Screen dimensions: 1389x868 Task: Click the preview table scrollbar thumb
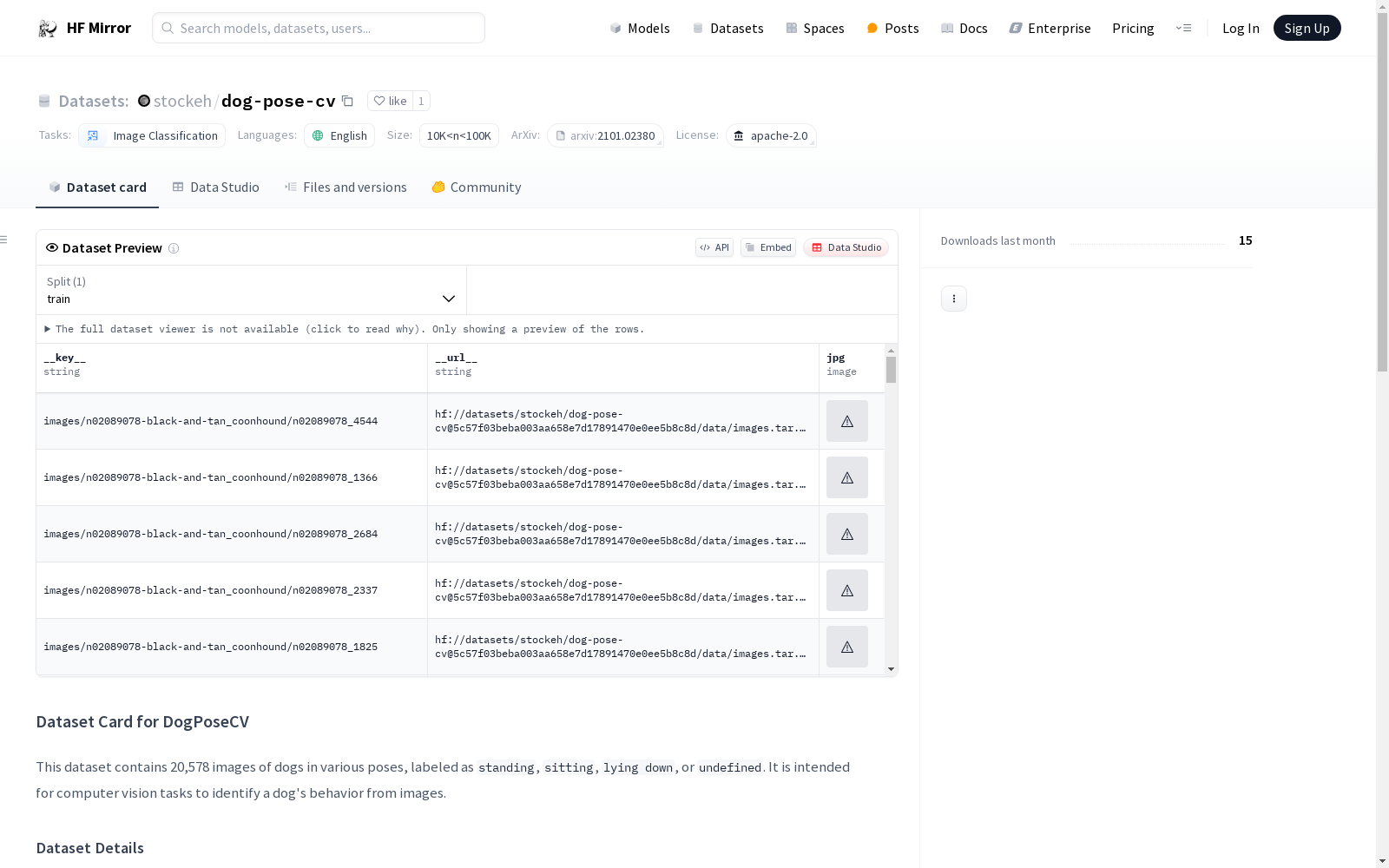891,370
